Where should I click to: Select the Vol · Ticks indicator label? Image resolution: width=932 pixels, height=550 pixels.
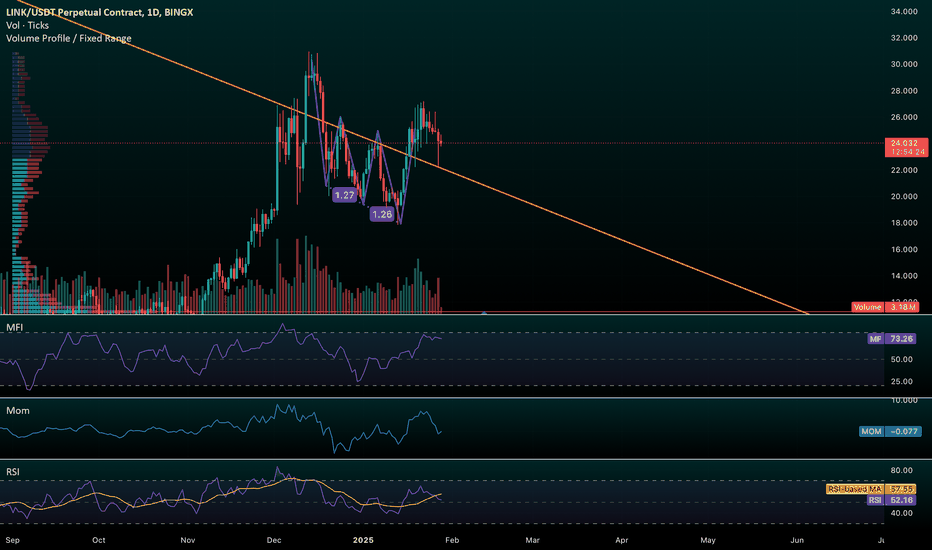[x=27, y=25]
